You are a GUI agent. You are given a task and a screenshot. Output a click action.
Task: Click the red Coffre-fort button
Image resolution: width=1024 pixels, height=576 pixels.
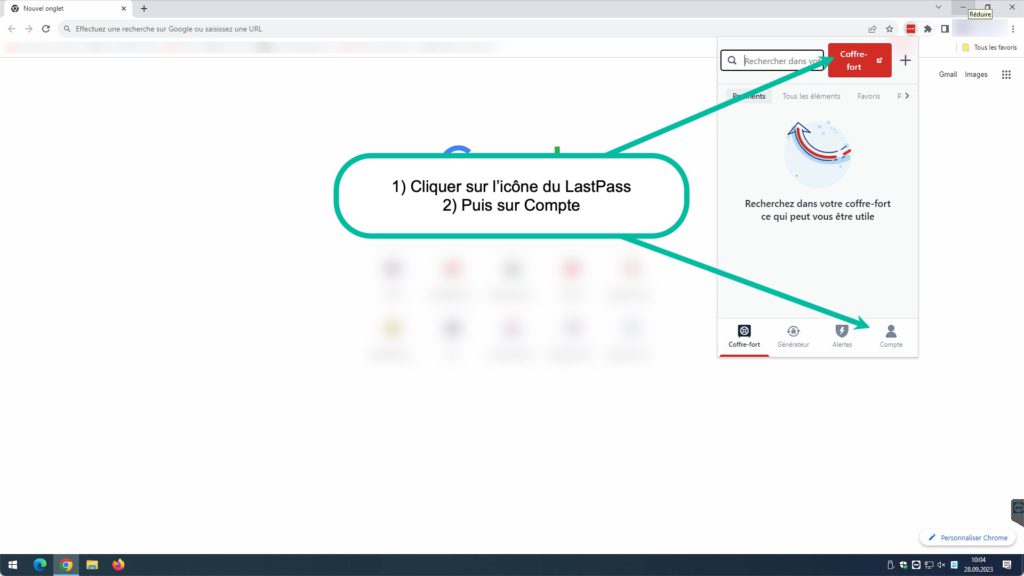coord(859,60)
